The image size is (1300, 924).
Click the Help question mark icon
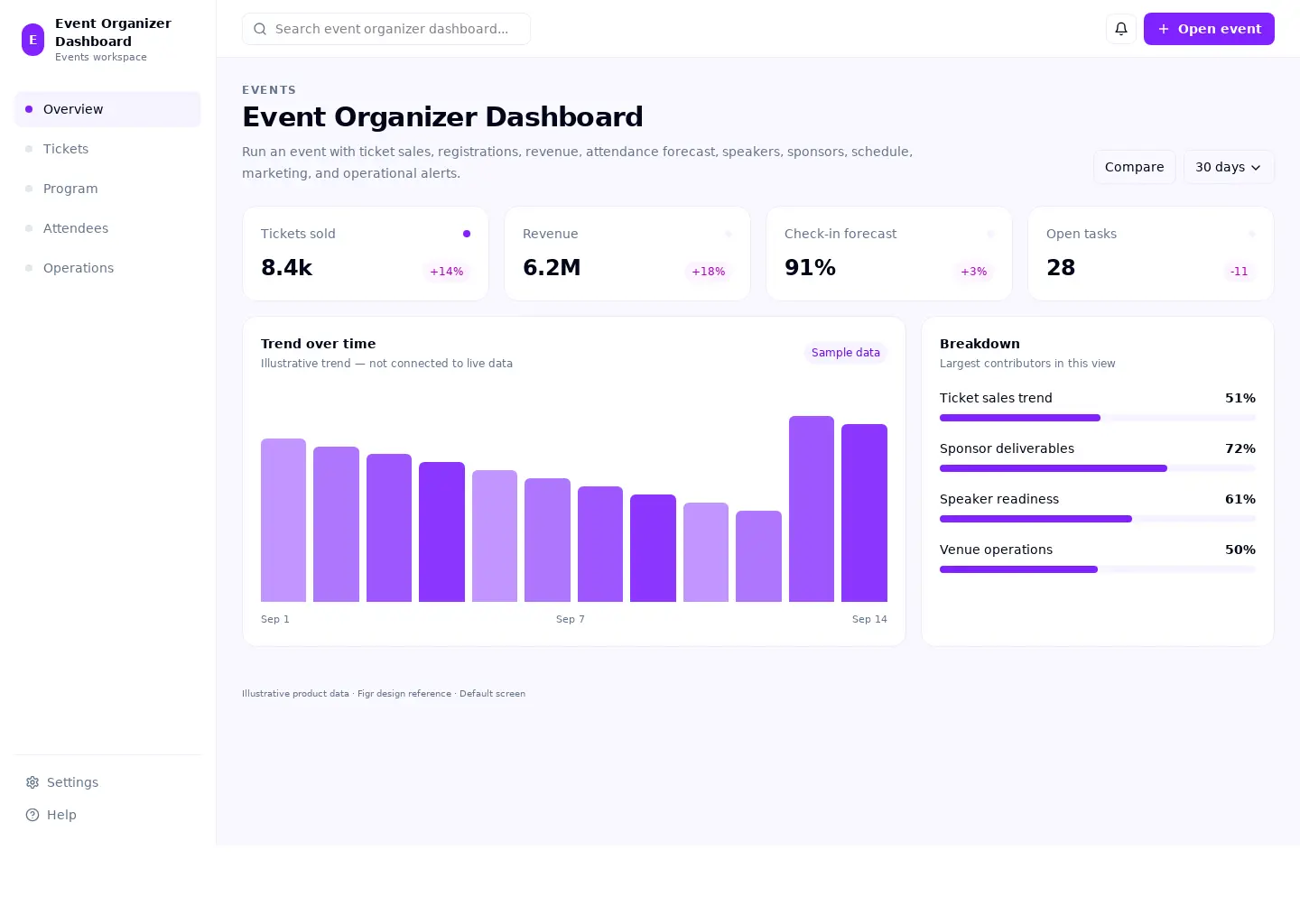click(32, 815)
